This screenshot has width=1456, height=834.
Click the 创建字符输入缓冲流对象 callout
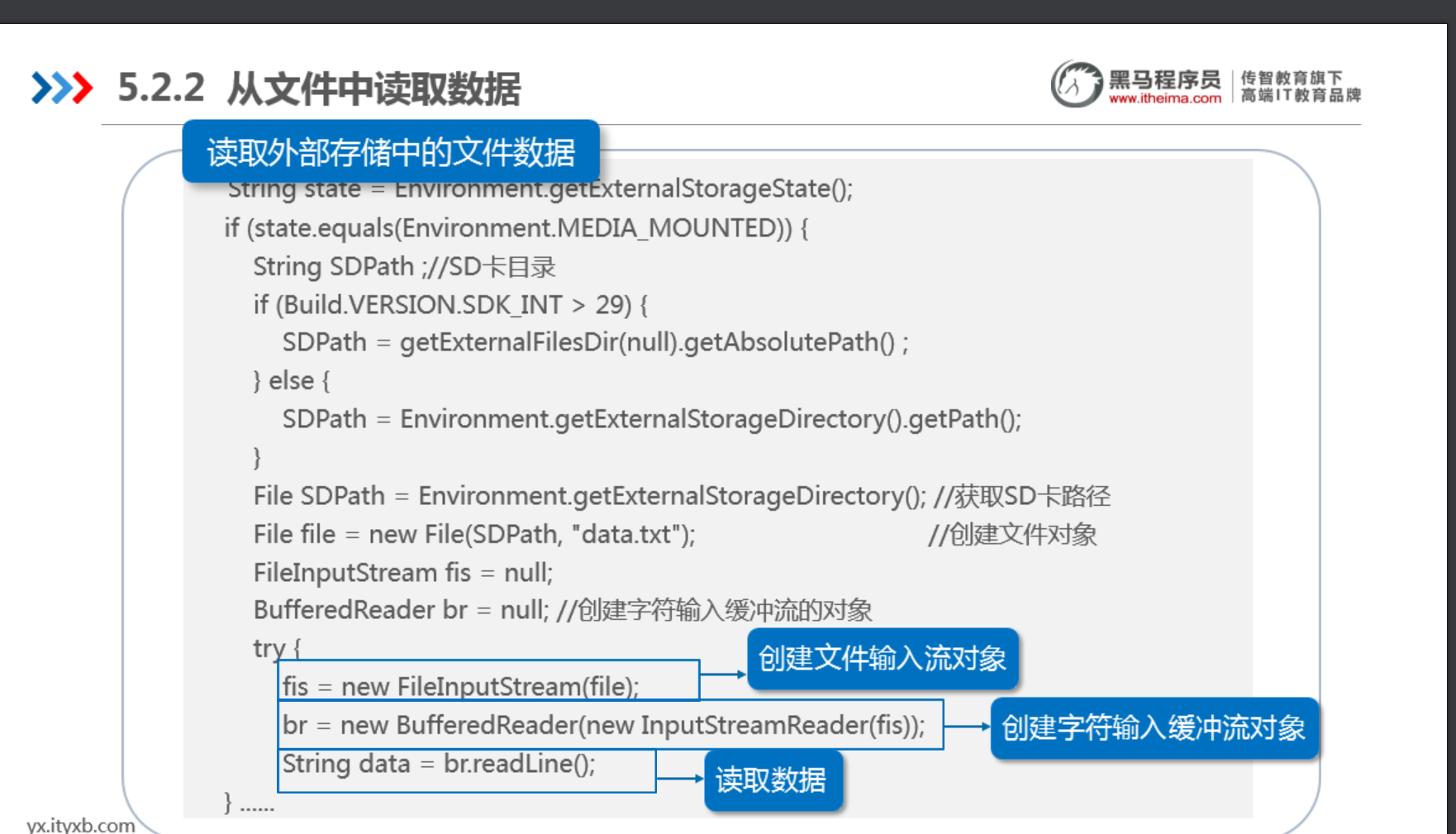[x=1154, y=728]
